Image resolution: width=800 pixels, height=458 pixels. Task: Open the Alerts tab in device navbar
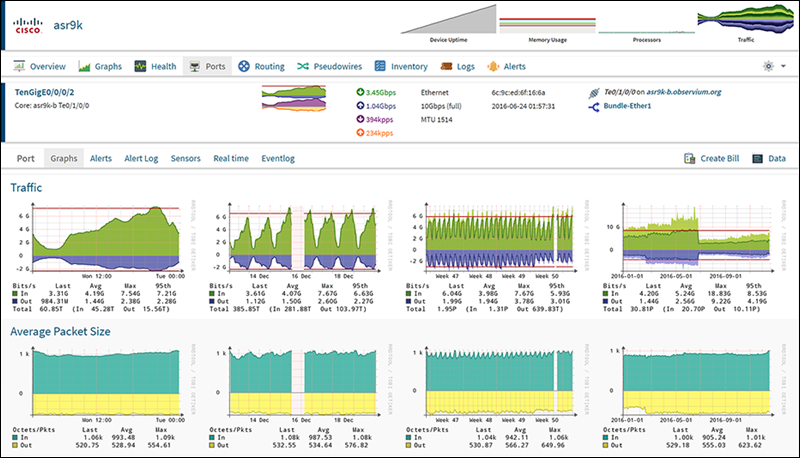507,66
